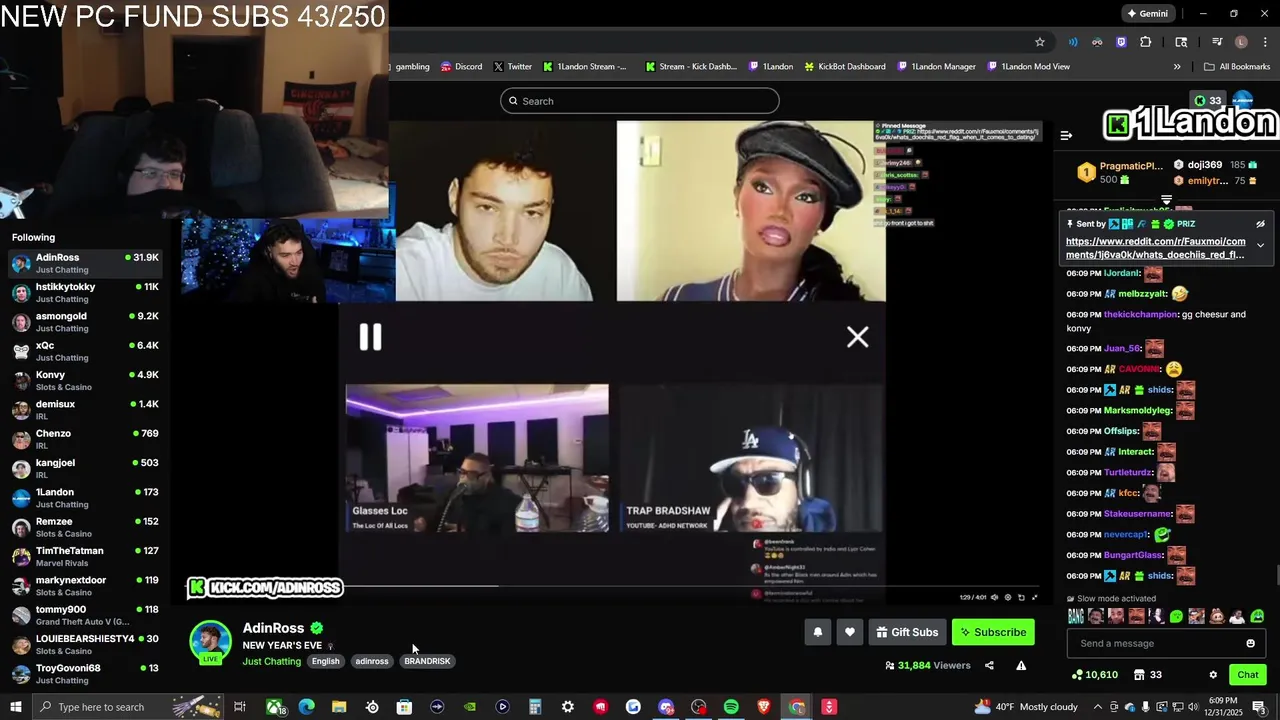Viewport: 1280px width, 720px height.
Task: Open asmongold channel in Following list
Action: click(85, 322)
